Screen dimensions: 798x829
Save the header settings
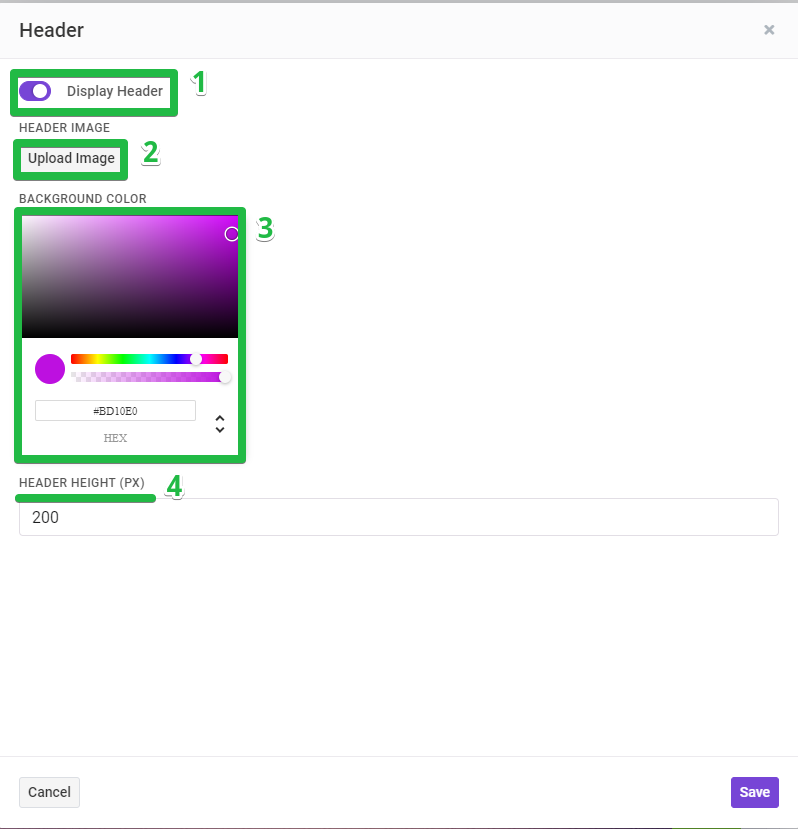pos(755,792)
